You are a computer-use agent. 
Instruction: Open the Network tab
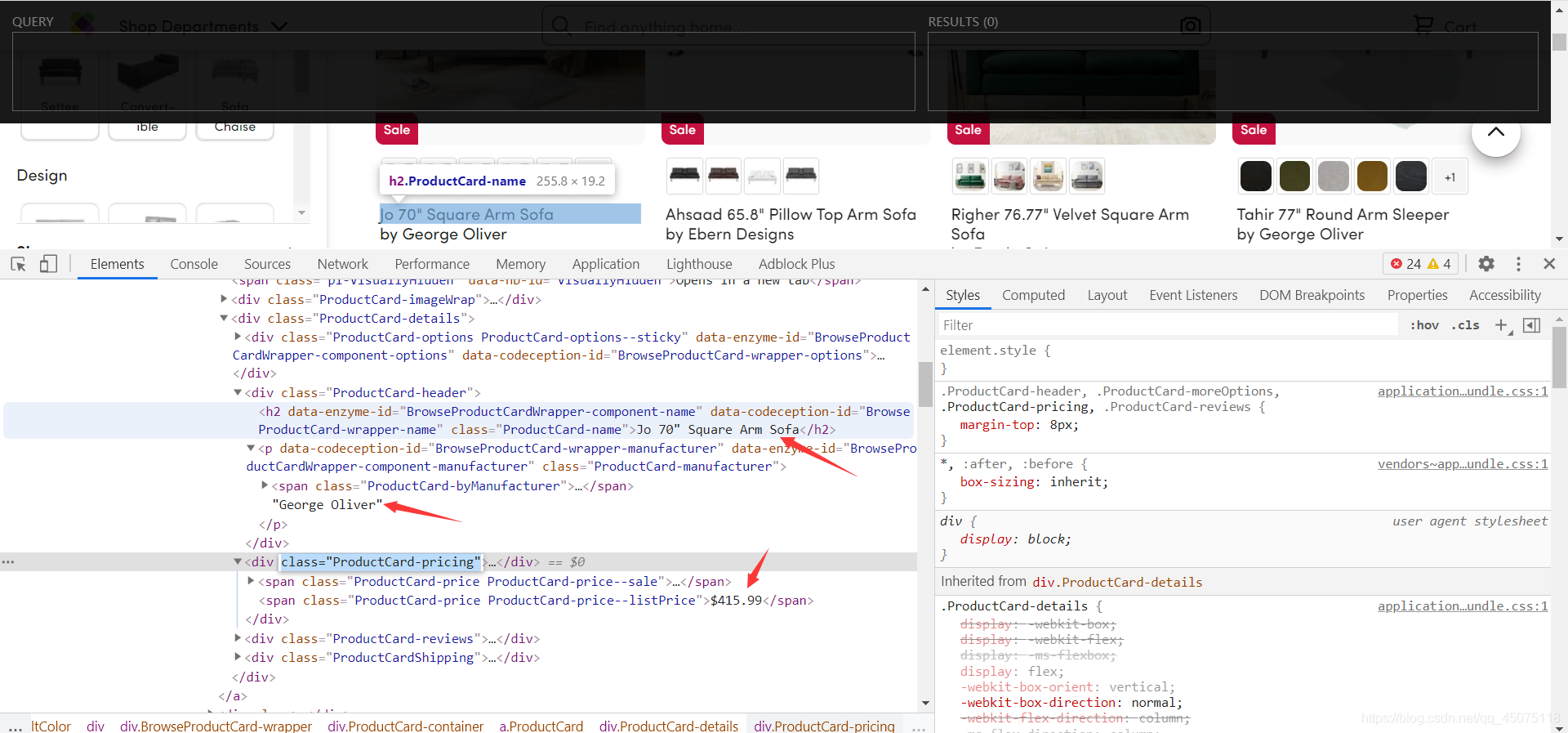coord(342,264)
